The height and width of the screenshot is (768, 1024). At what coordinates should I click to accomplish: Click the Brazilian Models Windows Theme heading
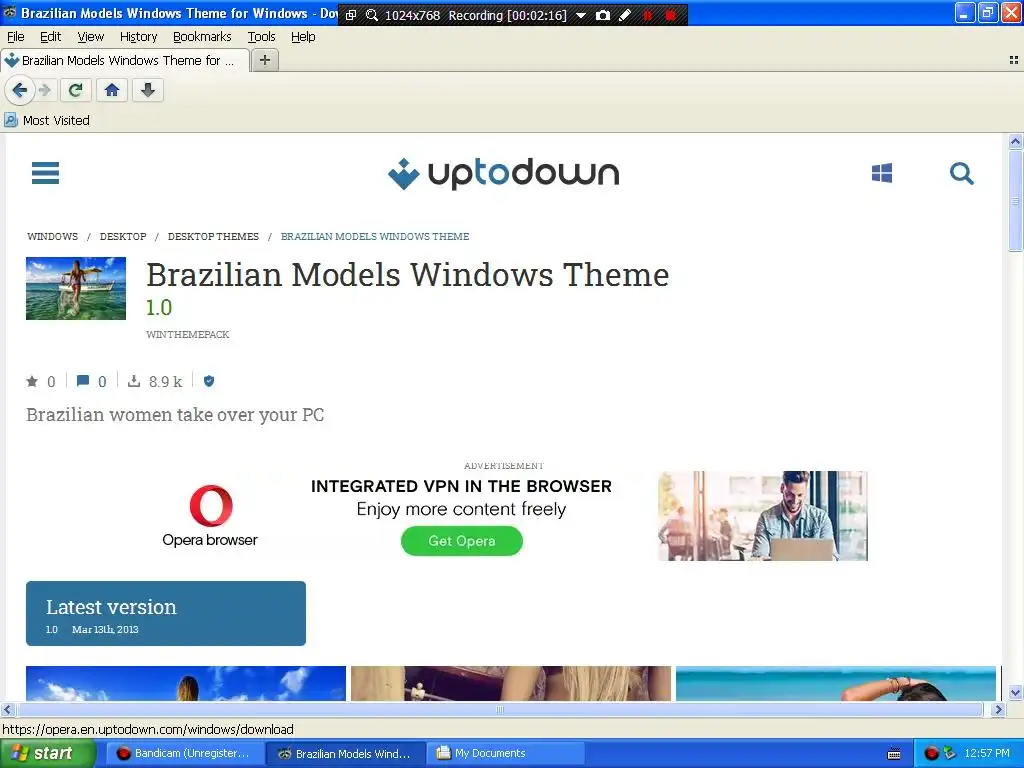408,275
